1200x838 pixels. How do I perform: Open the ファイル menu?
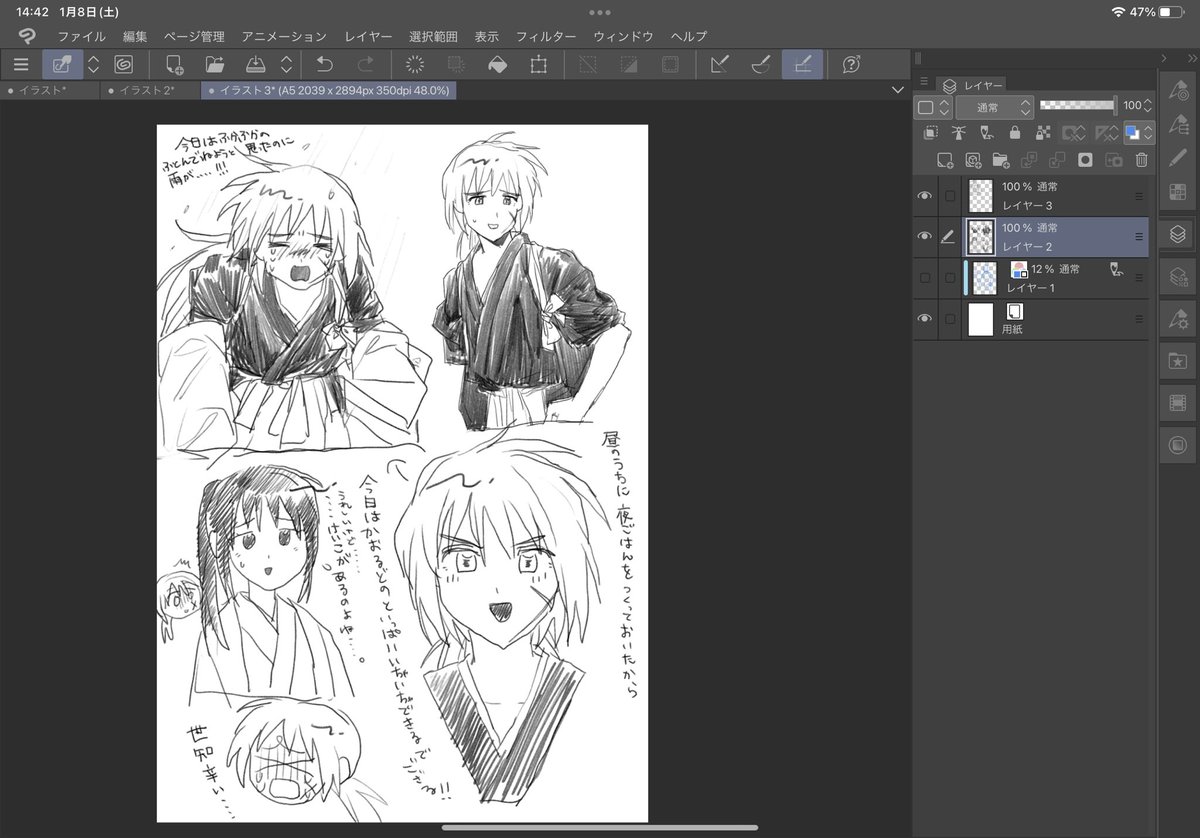coord(81,36)
